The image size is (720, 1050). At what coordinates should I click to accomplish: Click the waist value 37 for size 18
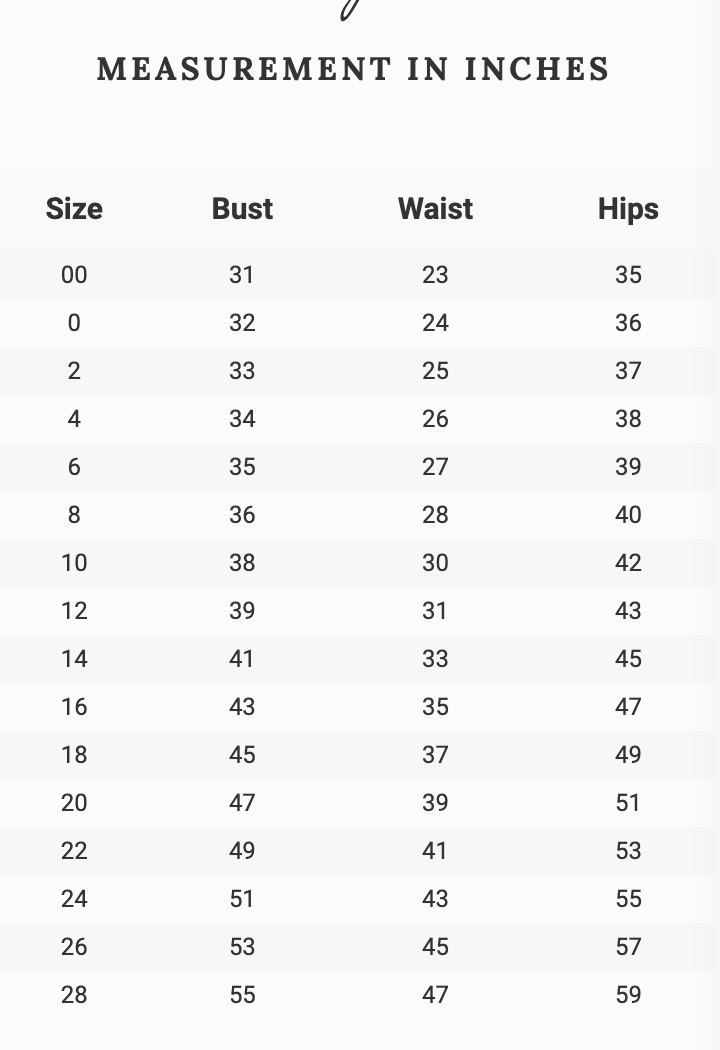coord(435,755)
